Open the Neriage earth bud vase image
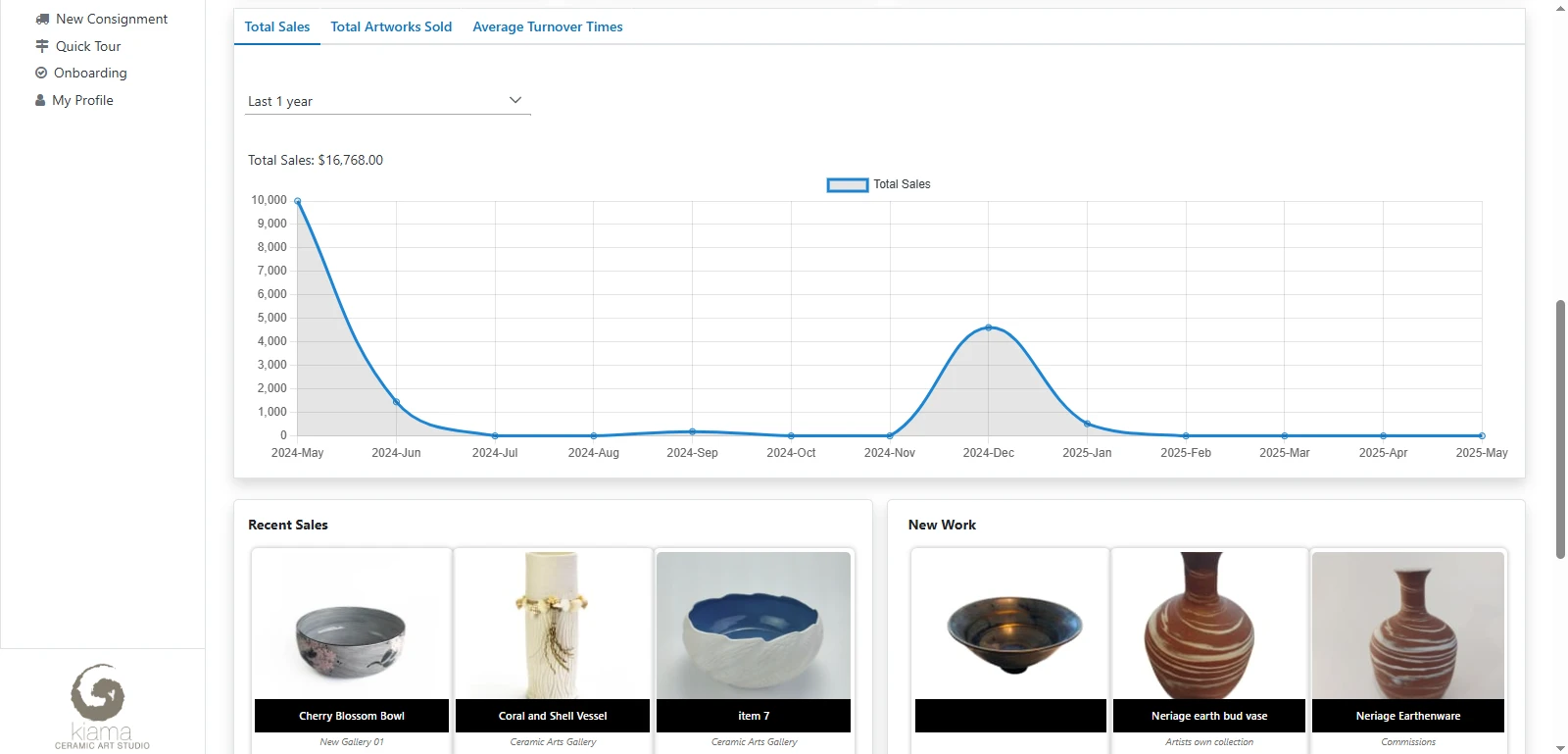1568x754 pixels. coord(1209,626)
